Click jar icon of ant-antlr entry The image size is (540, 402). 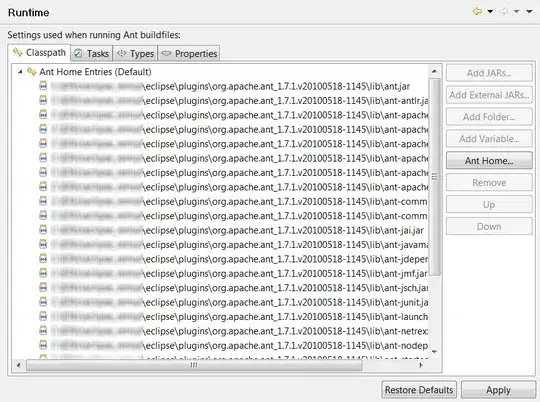[43, 100]
